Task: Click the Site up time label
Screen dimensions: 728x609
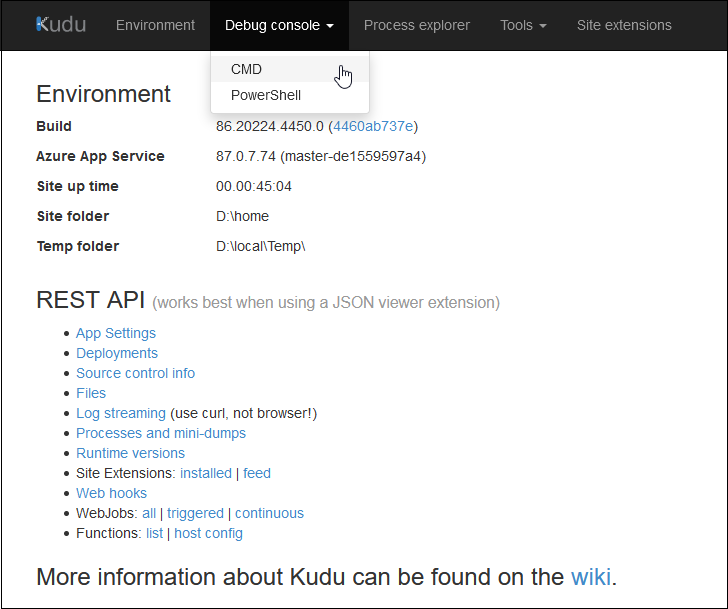Action: (78, 186)
